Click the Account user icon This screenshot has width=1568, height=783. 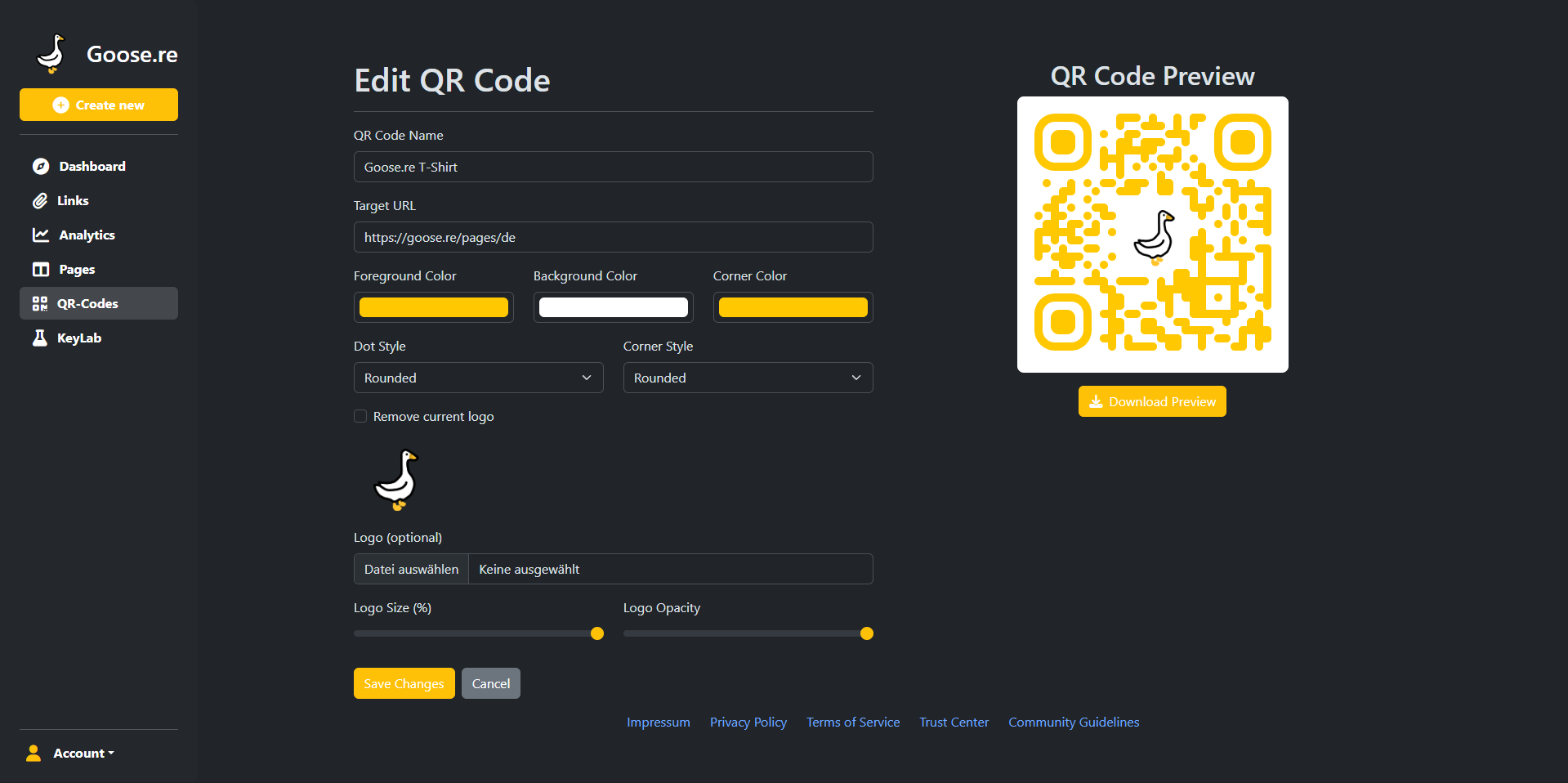point(34,753)
